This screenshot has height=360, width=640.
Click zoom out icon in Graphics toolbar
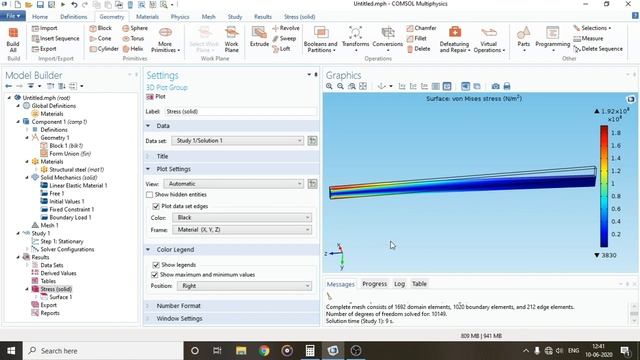(x=340, y=86)
